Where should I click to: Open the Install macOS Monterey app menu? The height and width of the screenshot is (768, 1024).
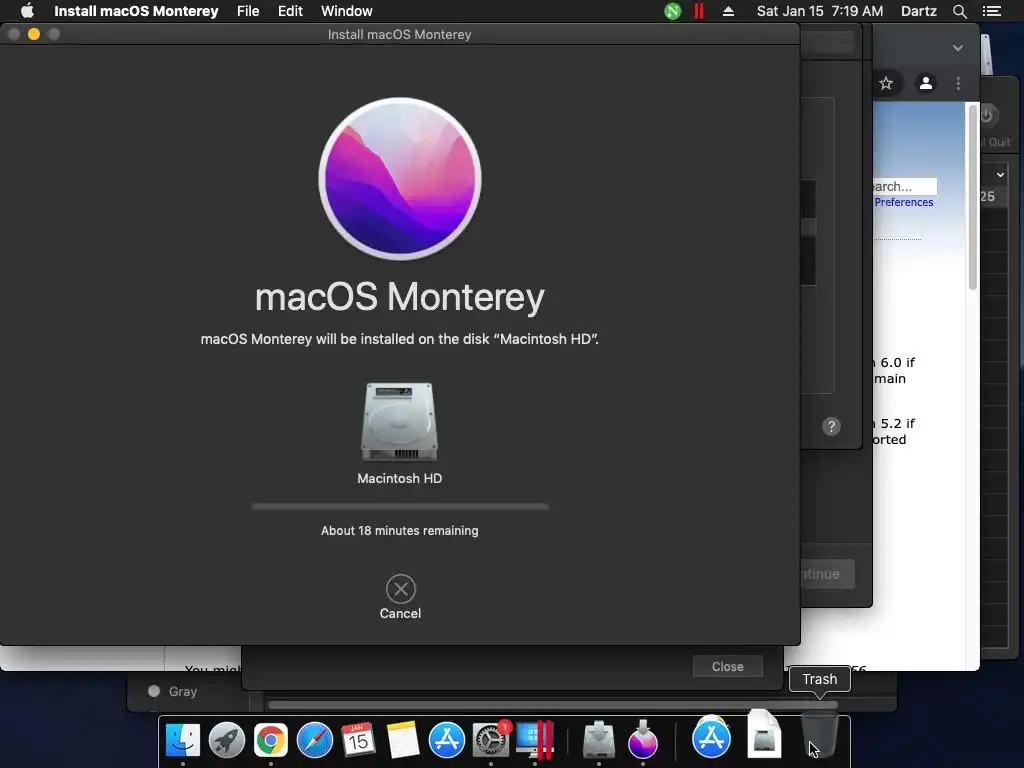tap(136, 11)
